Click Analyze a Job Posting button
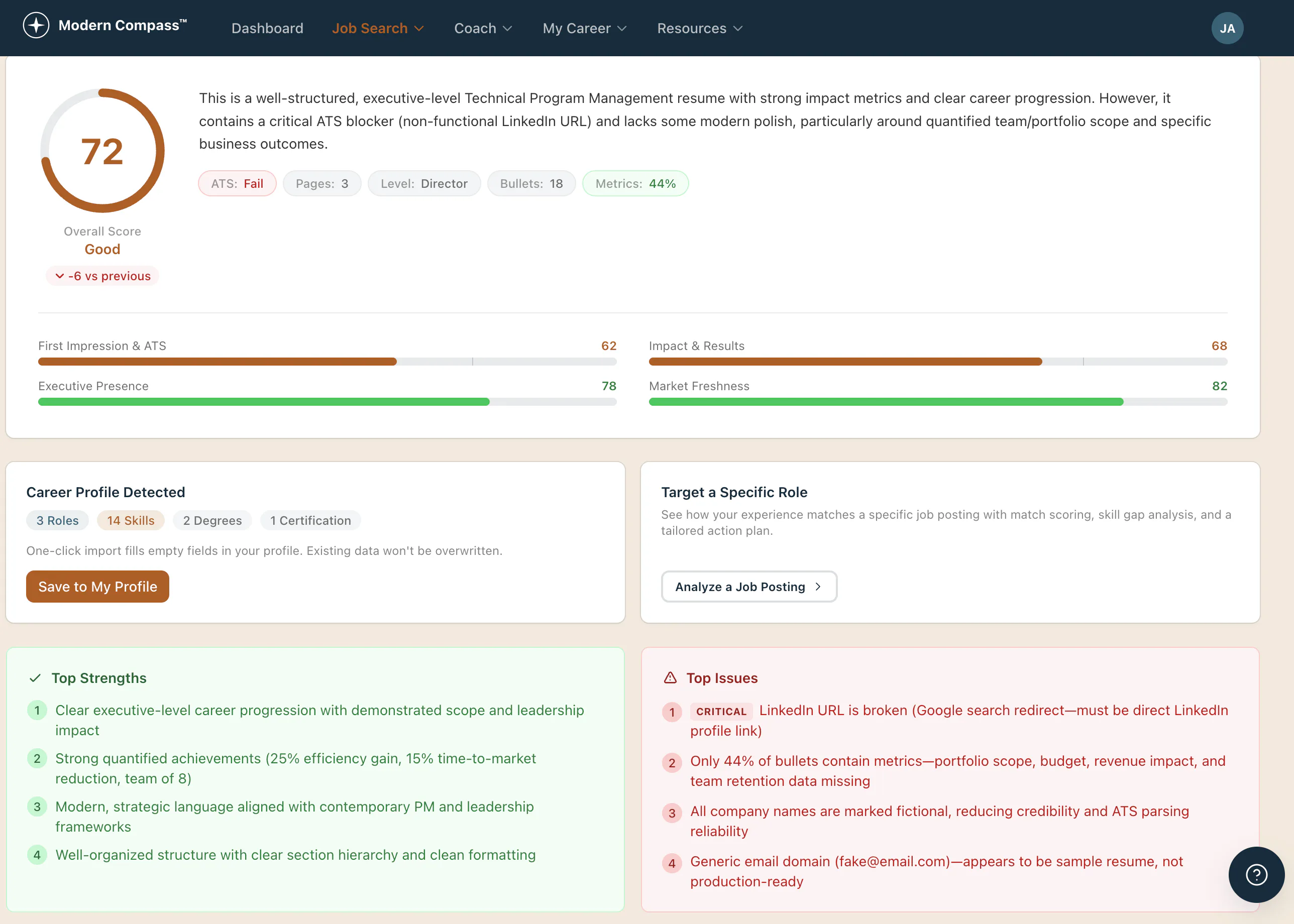This screenshot has height=924, width=1294. pos(749,587)
